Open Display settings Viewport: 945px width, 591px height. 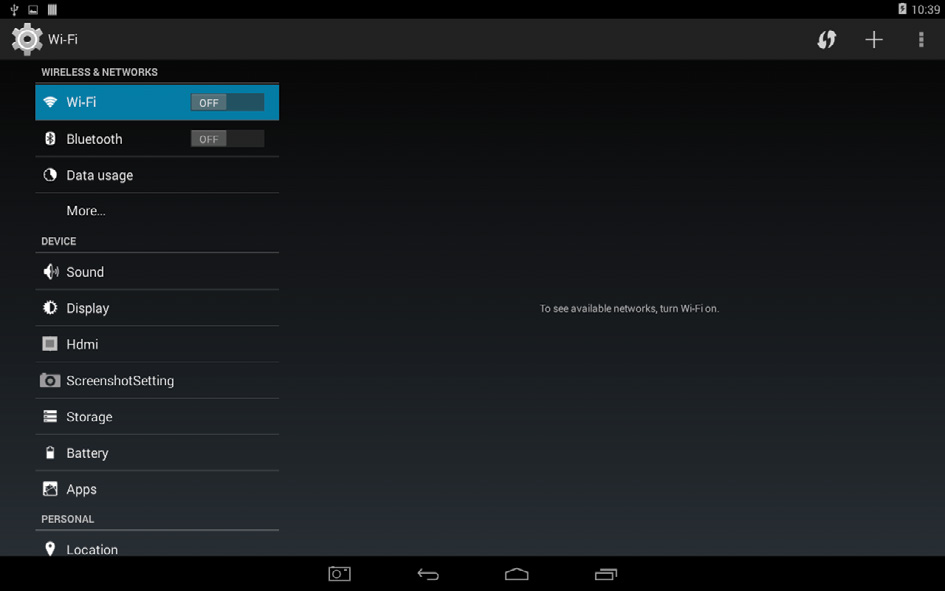(x=157, y=308)
